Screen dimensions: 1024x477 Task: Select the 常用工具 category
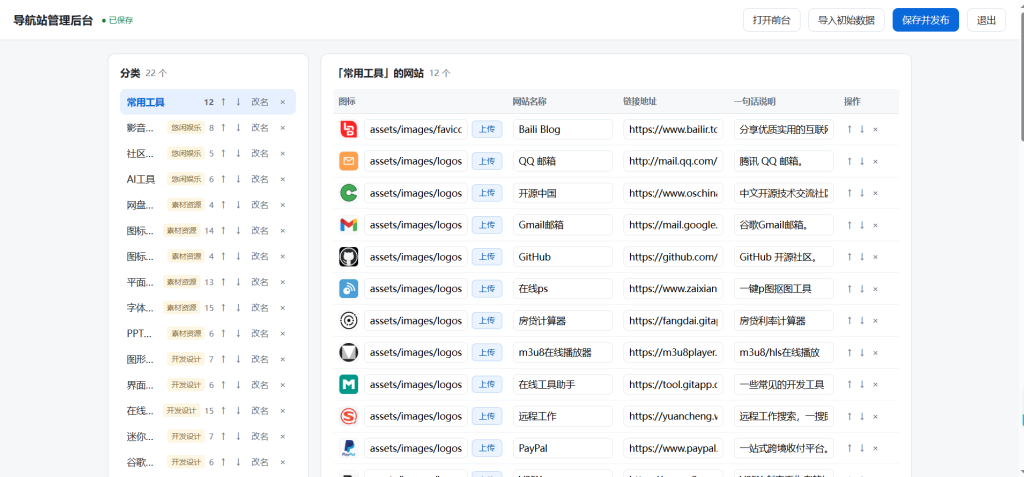[208, 102]
